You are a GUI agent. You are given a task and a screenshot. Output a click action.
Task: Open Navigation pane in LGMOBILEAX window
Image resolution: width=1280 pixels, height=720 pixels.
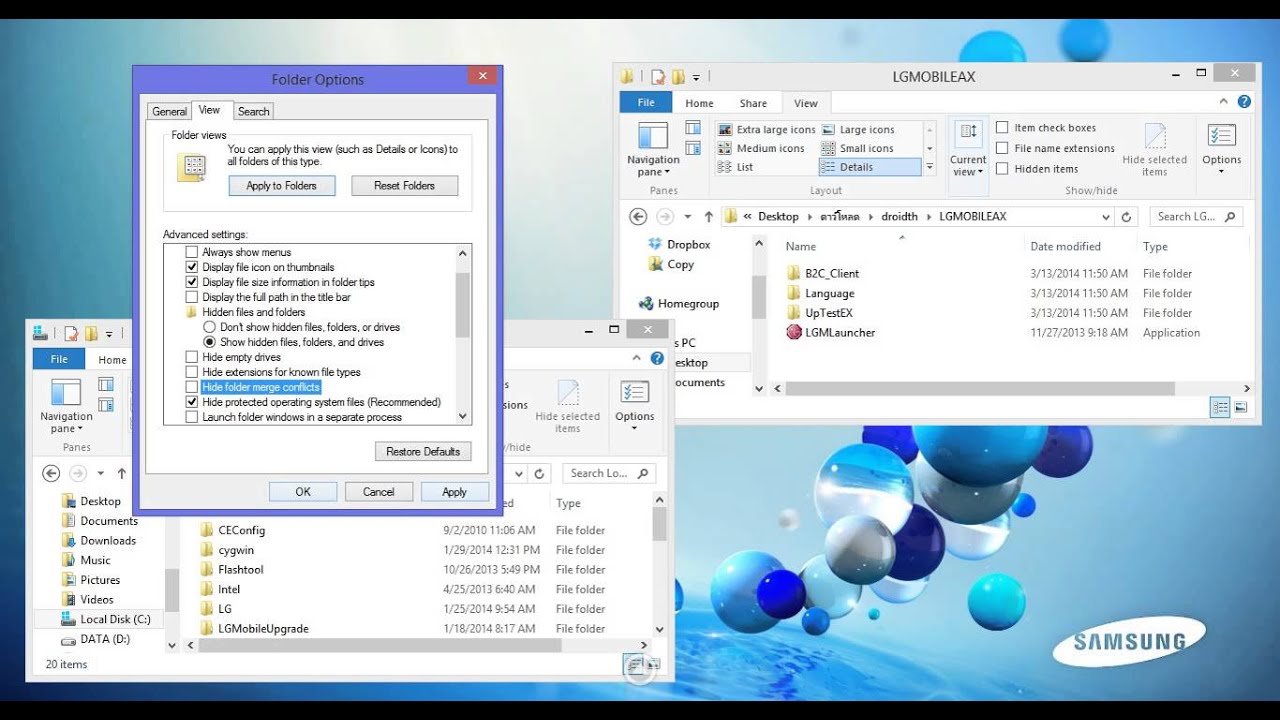(653, 148)
